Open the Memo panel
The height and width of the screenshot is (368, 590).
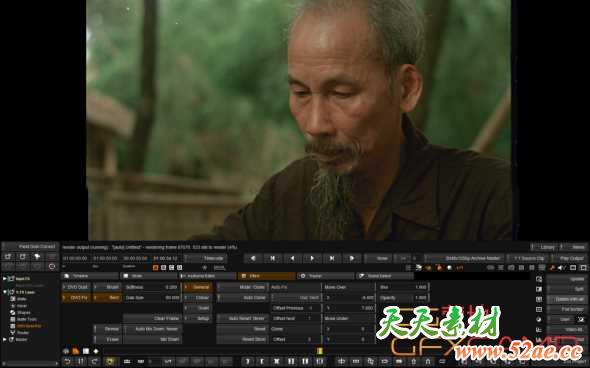pyautogui.click(x=574, y=247)
